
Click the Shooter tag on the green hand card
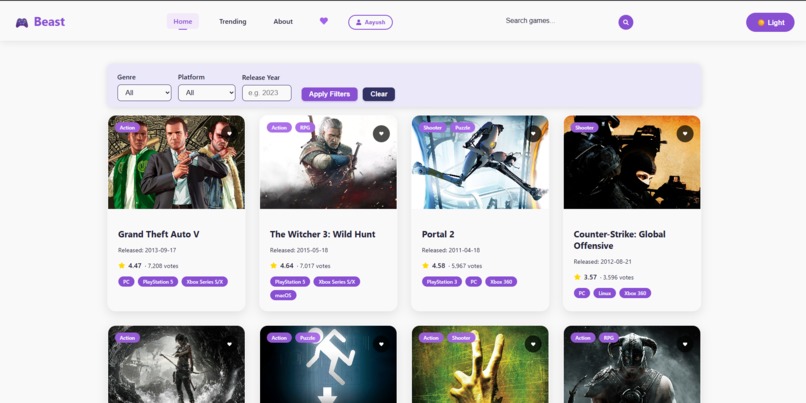461,338
